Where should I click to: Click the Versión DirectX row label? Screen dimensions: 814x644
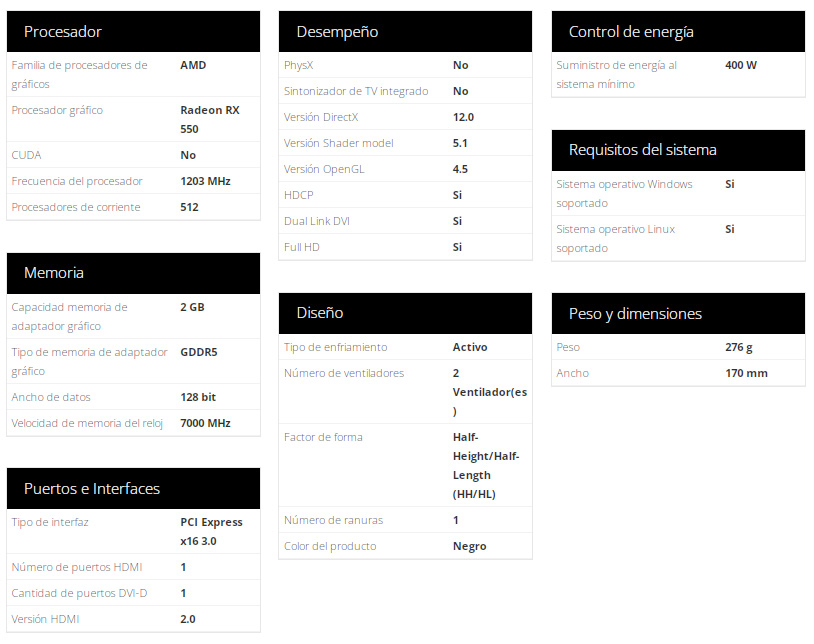[x=321, y=117]
